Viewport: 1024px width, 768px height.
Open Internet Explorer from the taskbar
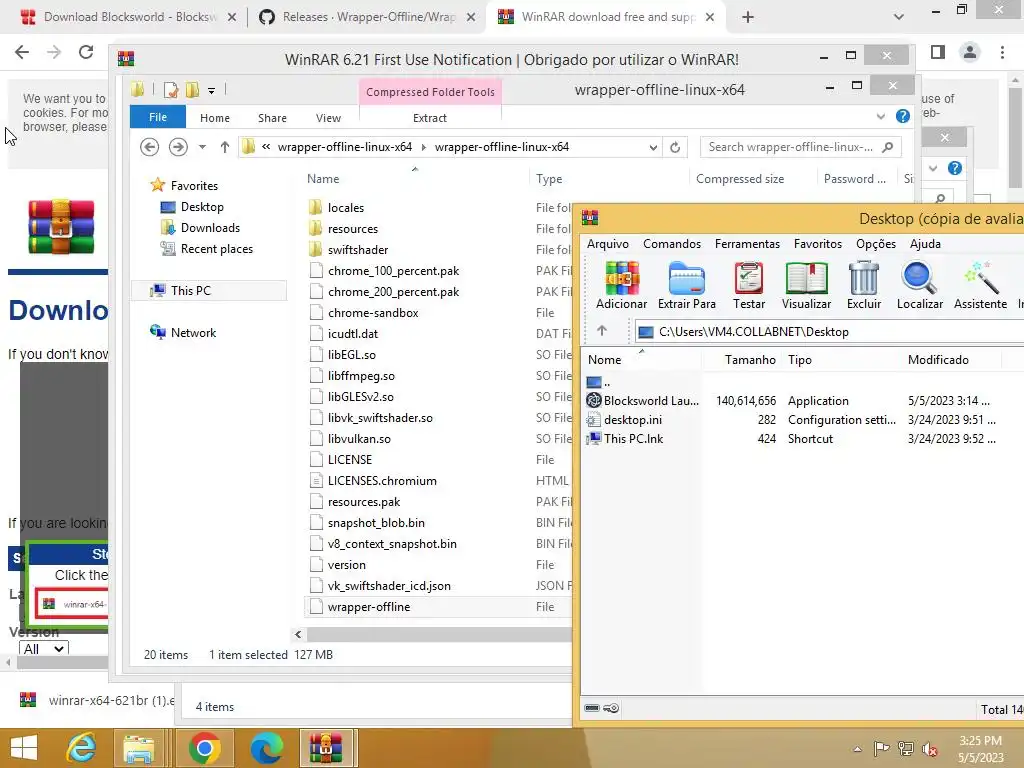point(82,748)
